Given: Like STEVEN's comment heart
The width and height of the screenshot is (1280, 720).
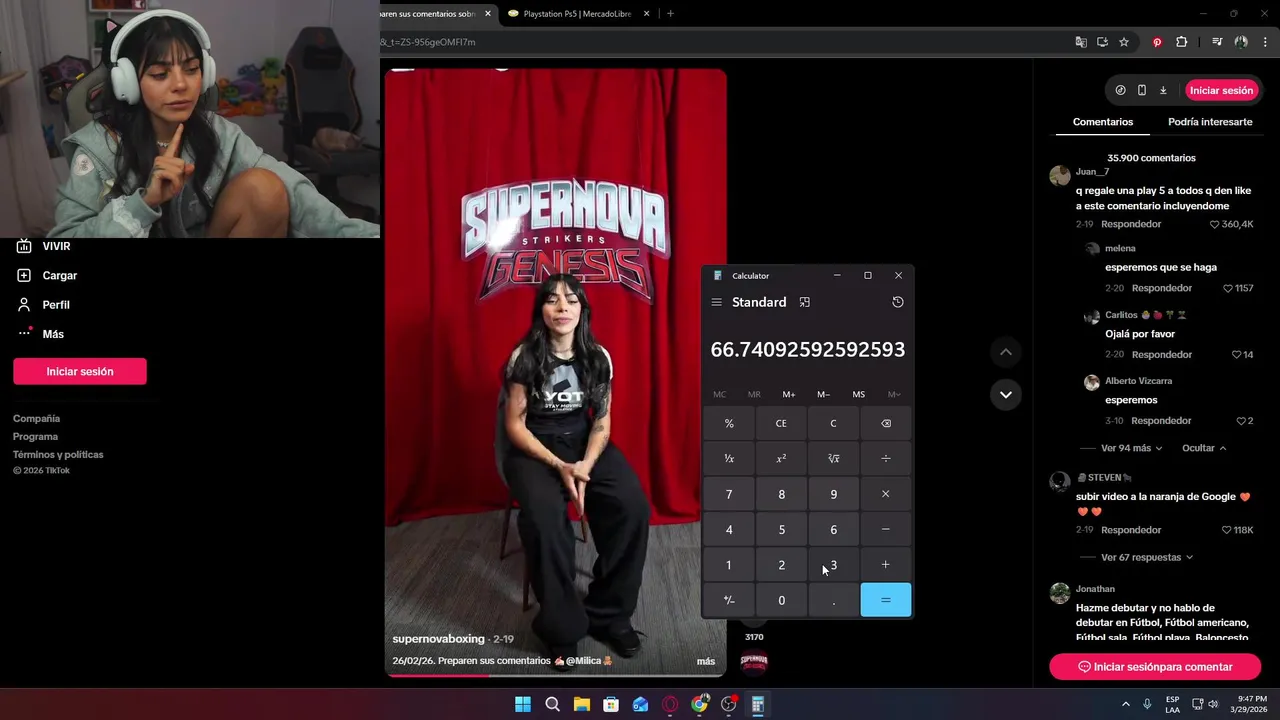Looking at the screenshot, I should [1227, 530].
